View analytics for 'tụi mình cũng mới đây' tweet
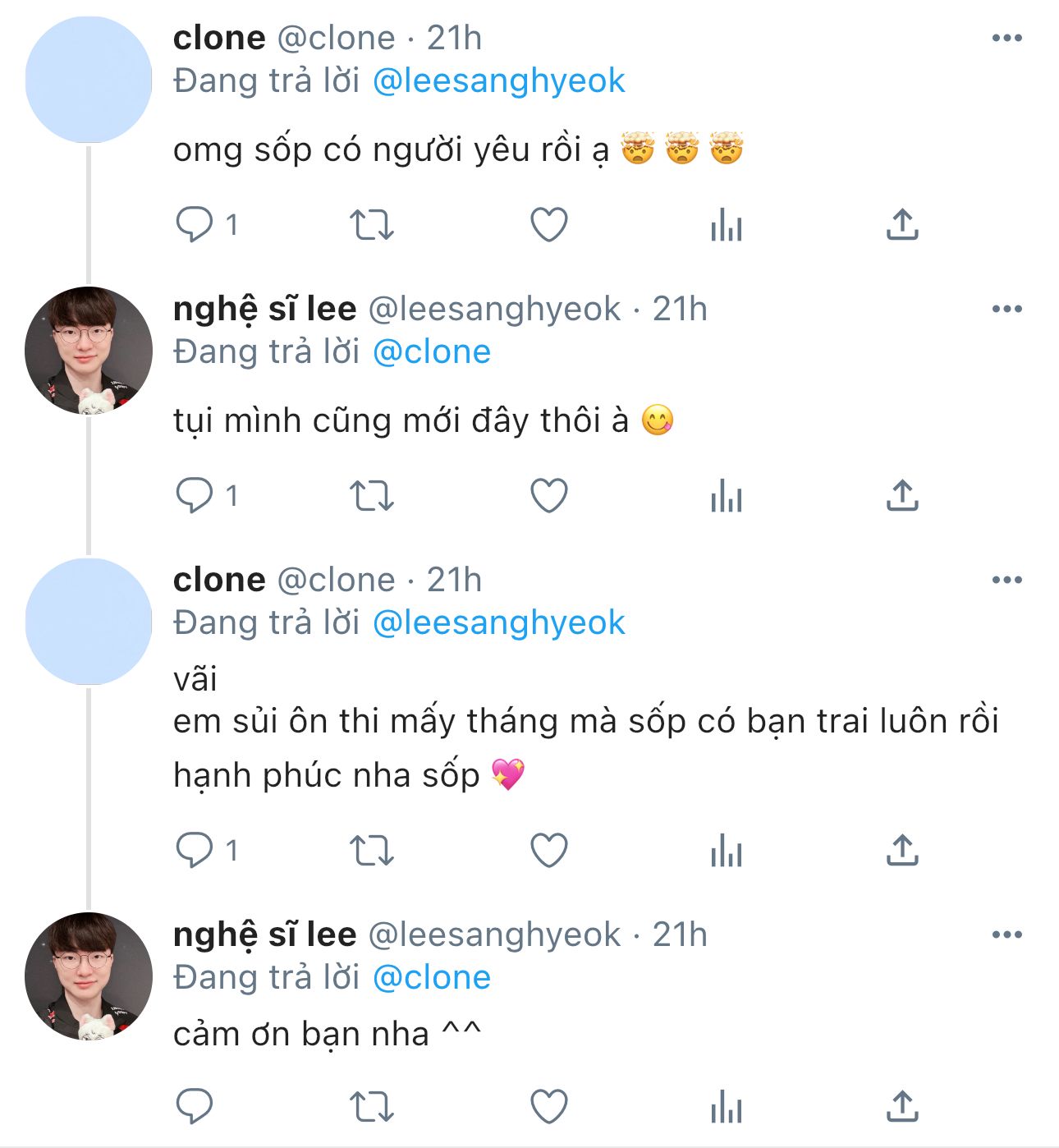This screenshot has width=1059, height=1148. 727,496
